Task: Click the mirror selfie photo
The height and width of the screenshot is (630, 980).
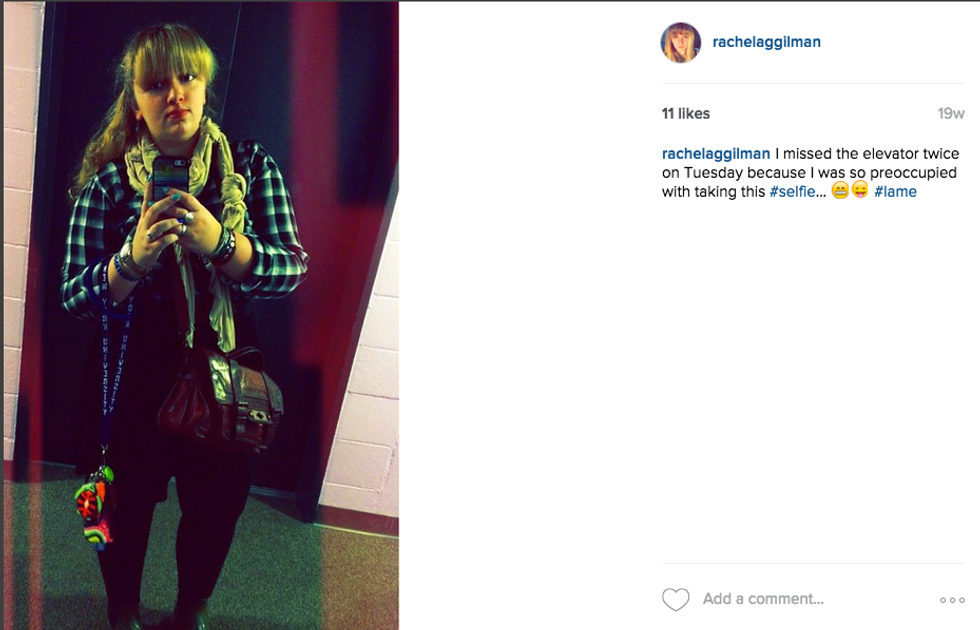Action: pyautogui.click(x=201, y=316)
